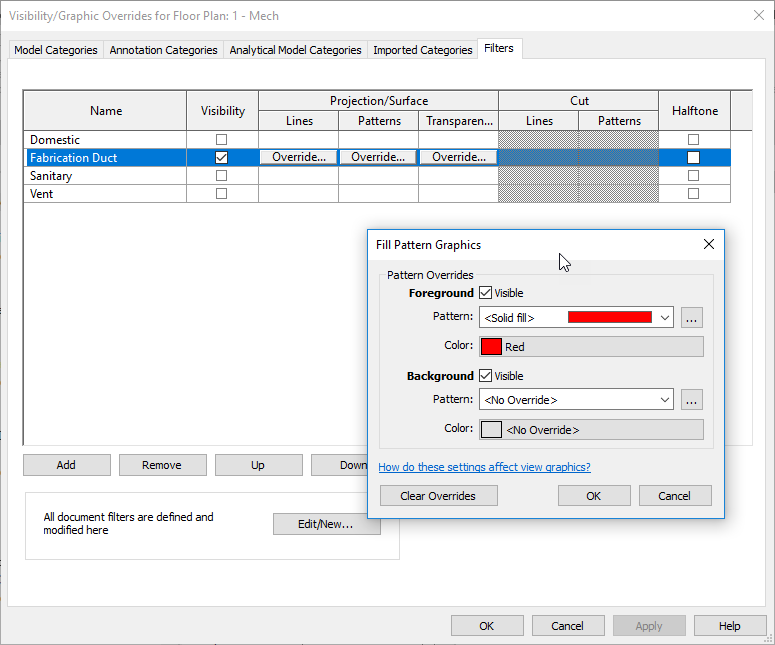Open the Annotation Categories tab
This screenshot has width=775, height=645.
click(x=163, y=50)
